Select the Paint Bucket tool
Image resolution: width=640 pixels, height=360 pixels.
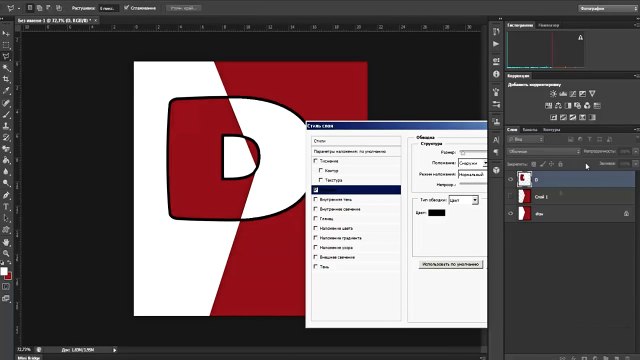pos(6,160)
